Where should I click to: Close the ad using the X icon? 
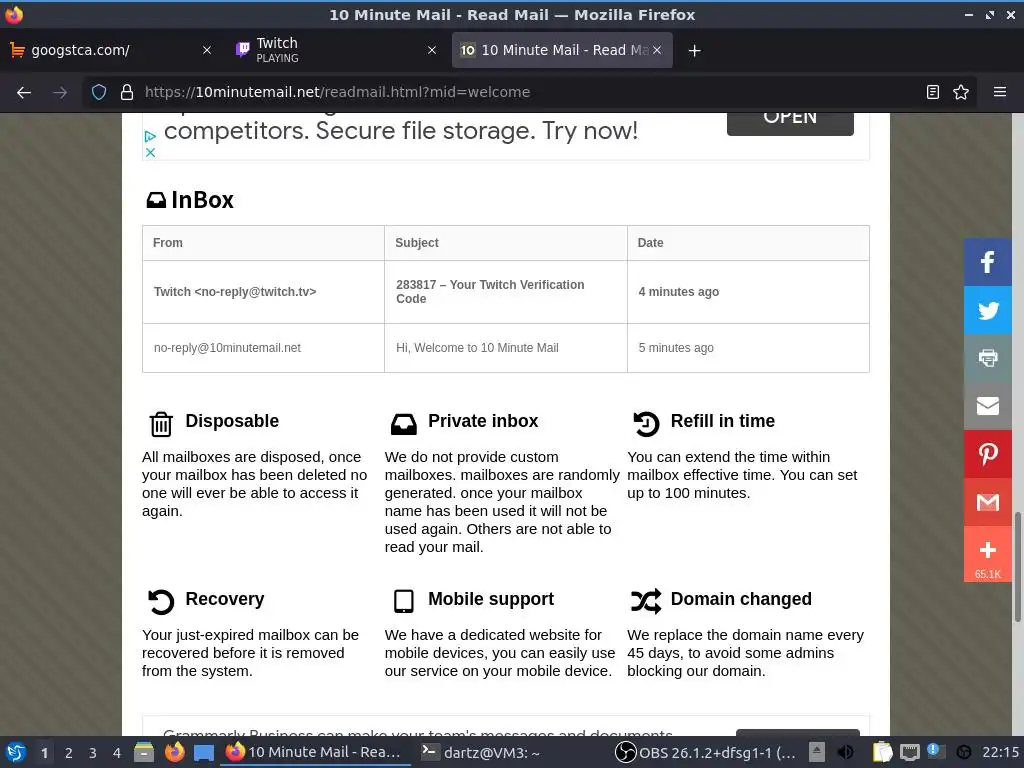[150, 152]
